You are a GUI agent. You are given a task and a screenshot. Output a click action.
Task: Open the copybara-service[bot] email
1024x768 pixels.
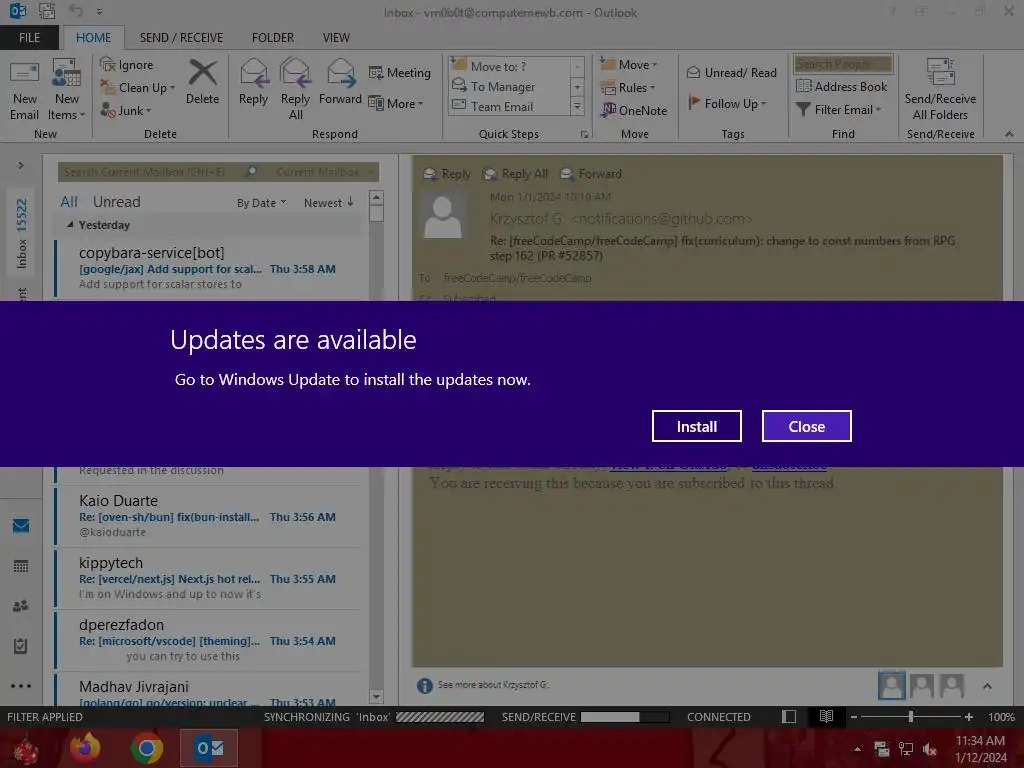pos(209,268)
